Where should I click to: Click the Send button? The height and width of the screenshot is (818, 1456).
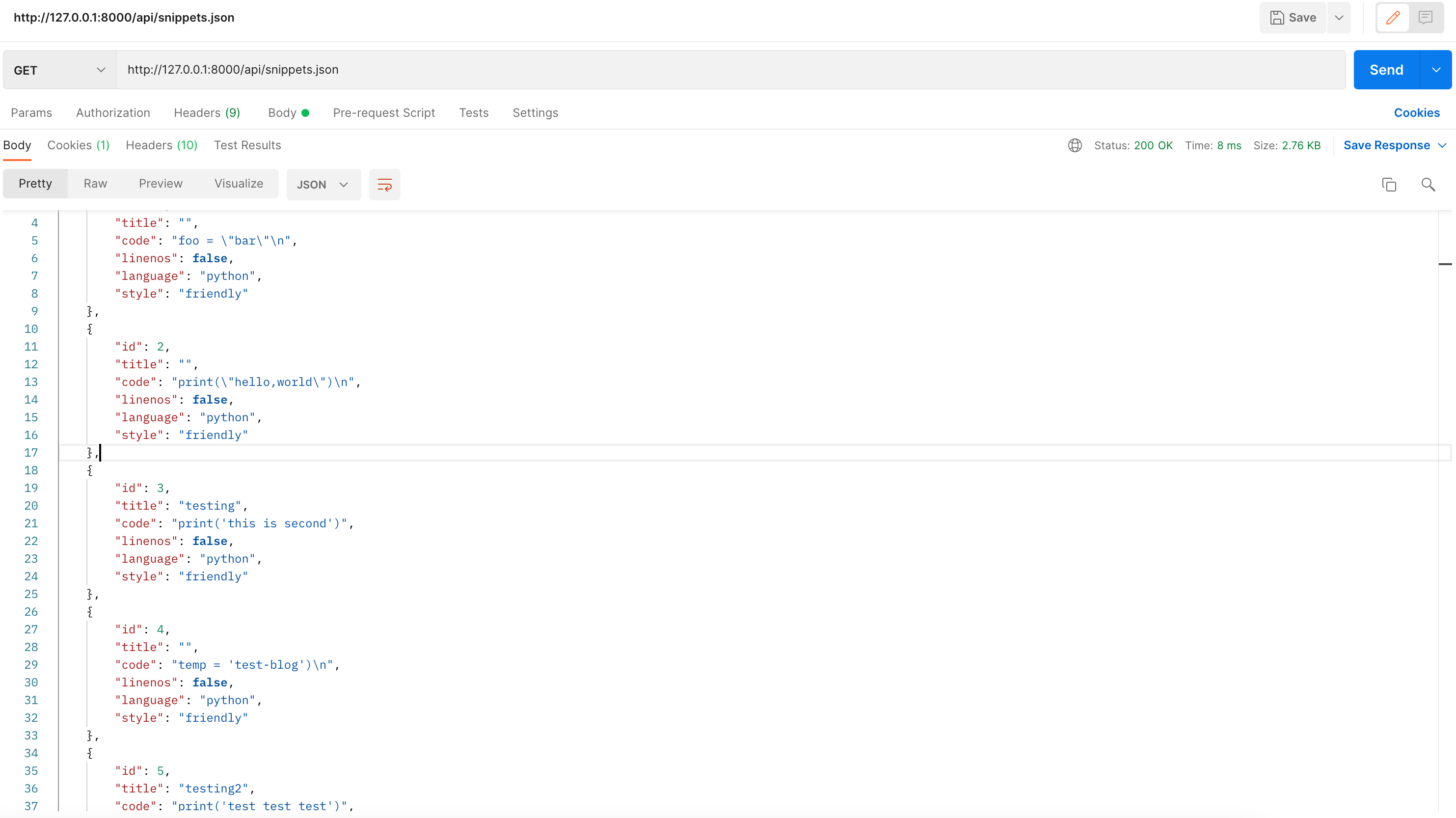tap(1386, 70)
